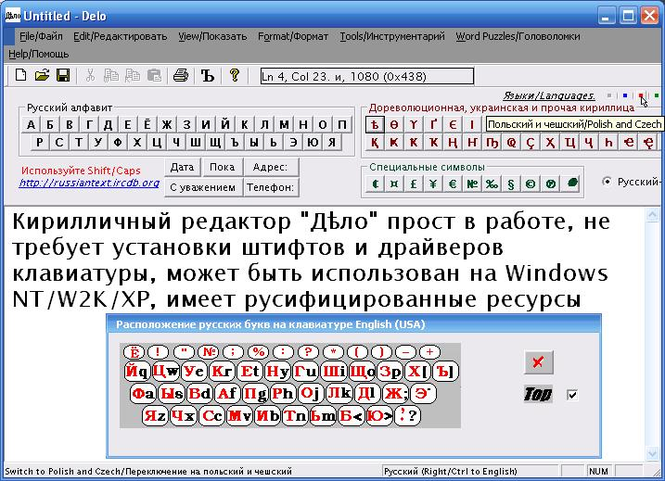Open the Help/Помощь menu
Viewport: 665px width, 481px height.
point(39,54)
